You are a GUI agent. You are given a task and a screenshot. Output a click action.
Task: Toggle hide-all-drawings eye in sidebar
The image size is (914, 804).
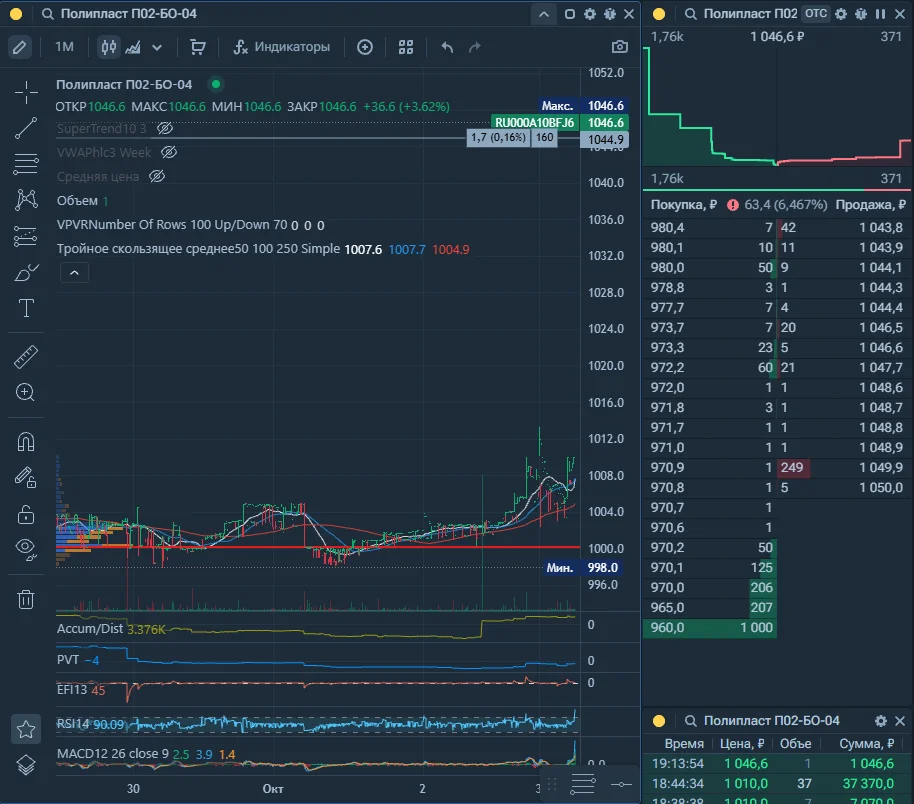[x=26, y=549]
